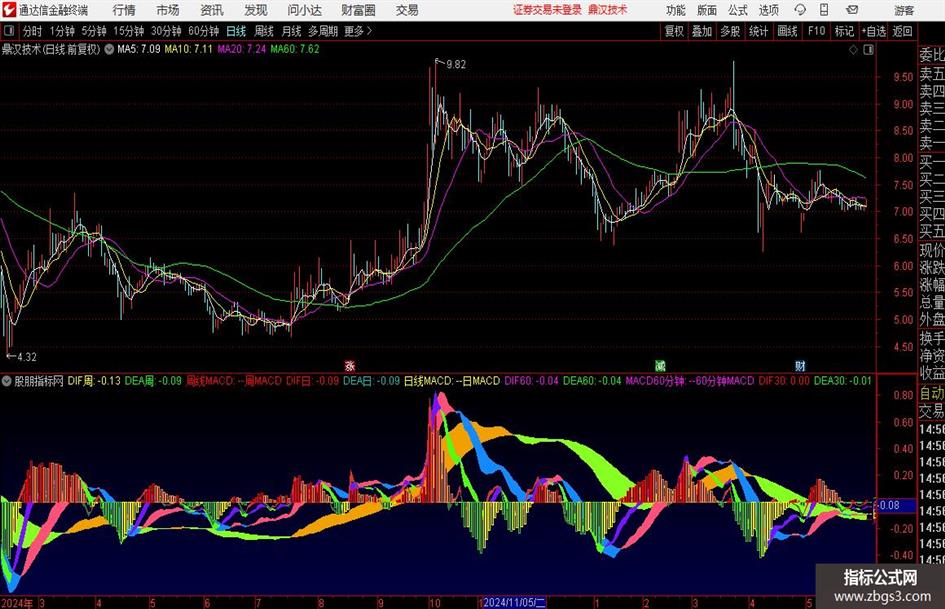
Task: Click the 减 marker icon on the chart
Action: 661,365
